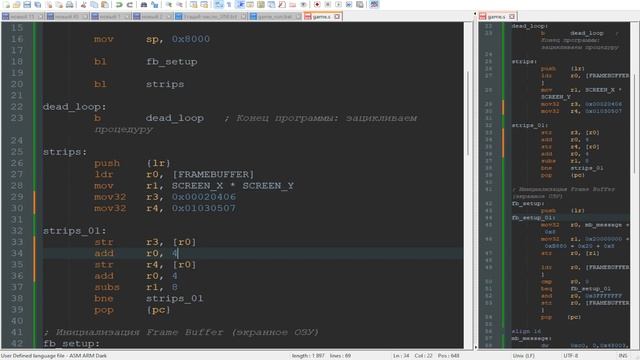The height and width of the screenshot is (360, 640).
Task: Open the game_run.bat document tab
Action: point(276,17)
